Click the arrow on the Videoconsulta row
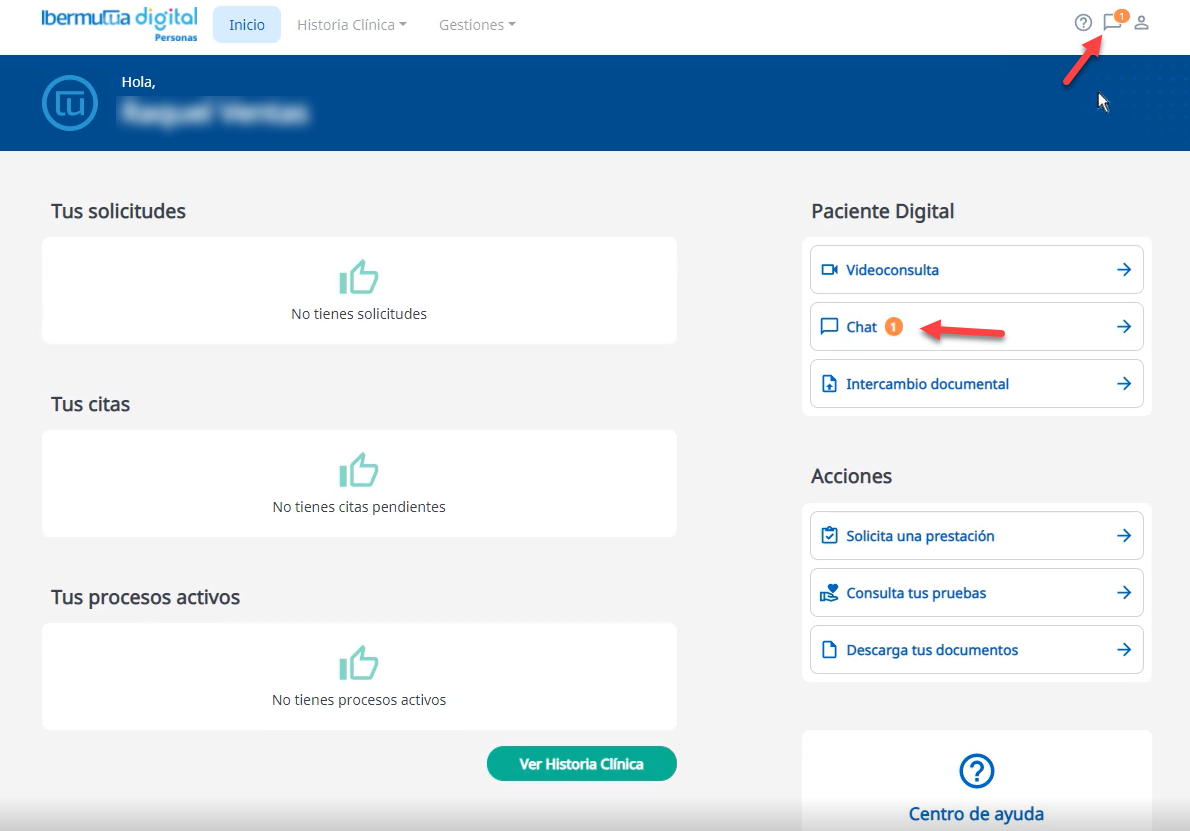Screen dimensions: 1190x831 [1124, 270]
